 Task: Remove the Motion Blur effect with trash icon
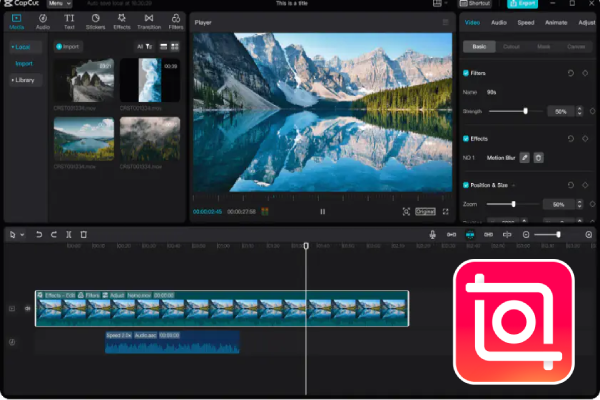(x=538, y=158)
